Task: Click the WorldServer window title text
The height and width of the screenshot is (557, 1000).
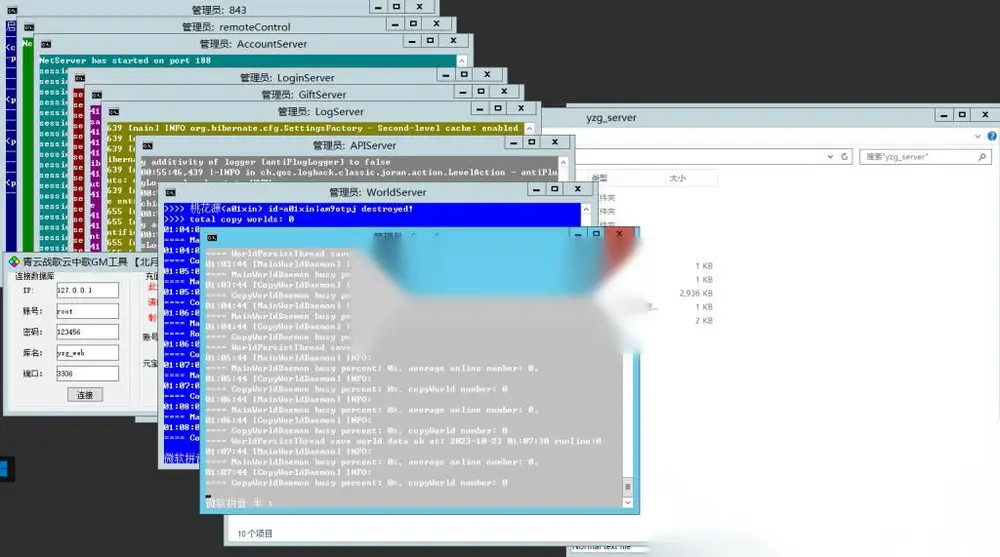Action: [378, 192]
